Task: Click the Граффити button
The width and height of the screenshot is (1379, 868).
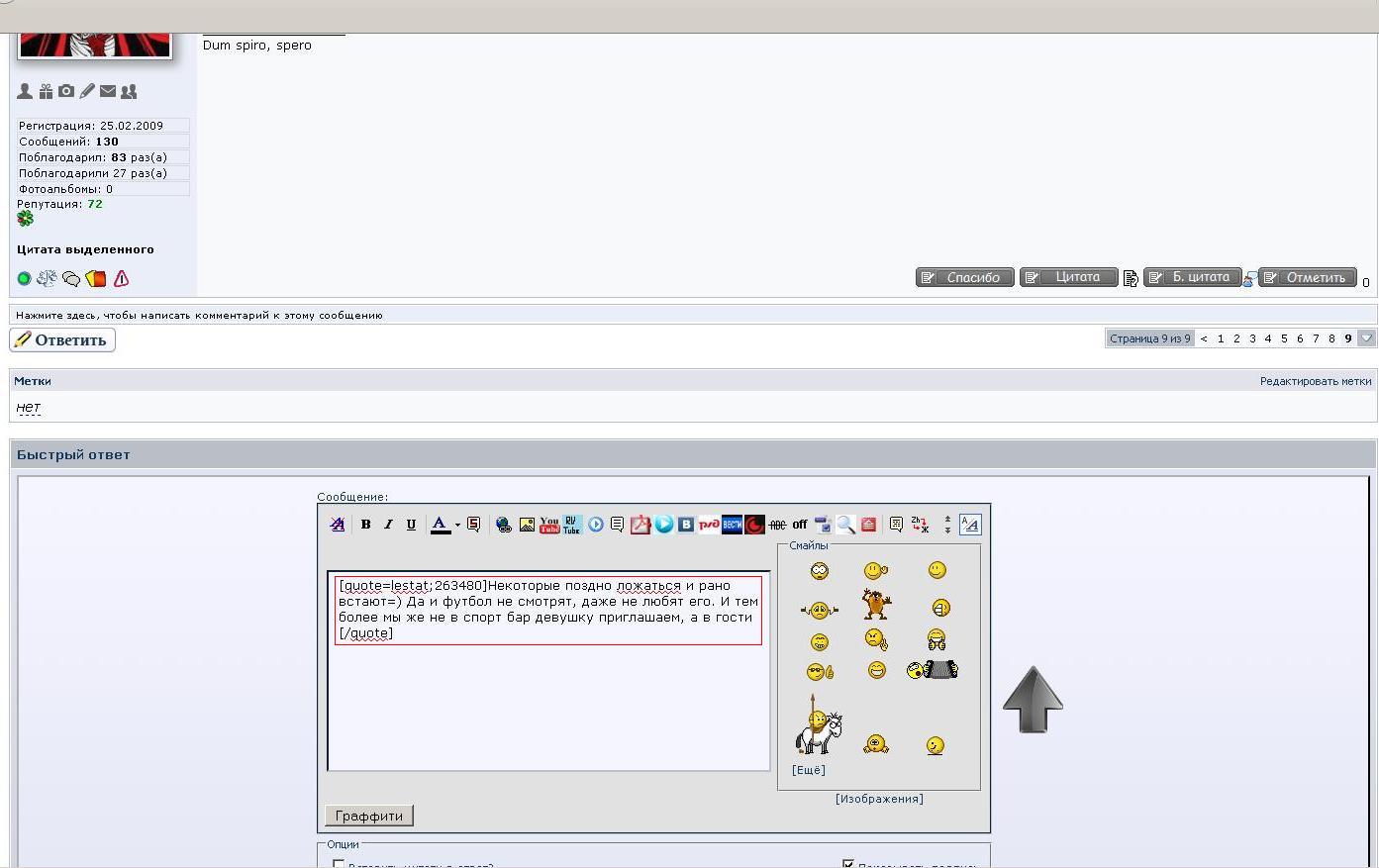Action: click(368, 816)
